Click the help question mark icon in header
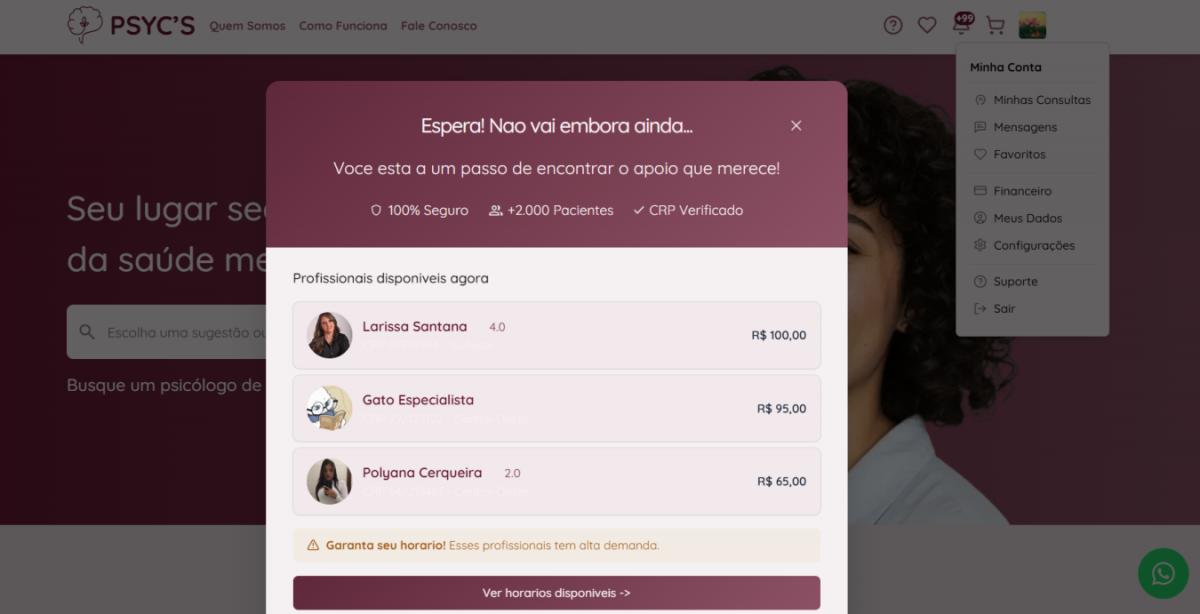Screen dimensions: 1200x614 (893, 26)
